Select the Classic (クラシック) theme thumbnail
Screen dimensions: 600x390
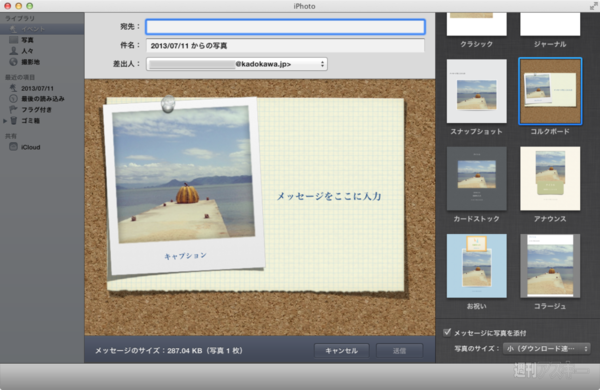point(476,24)
